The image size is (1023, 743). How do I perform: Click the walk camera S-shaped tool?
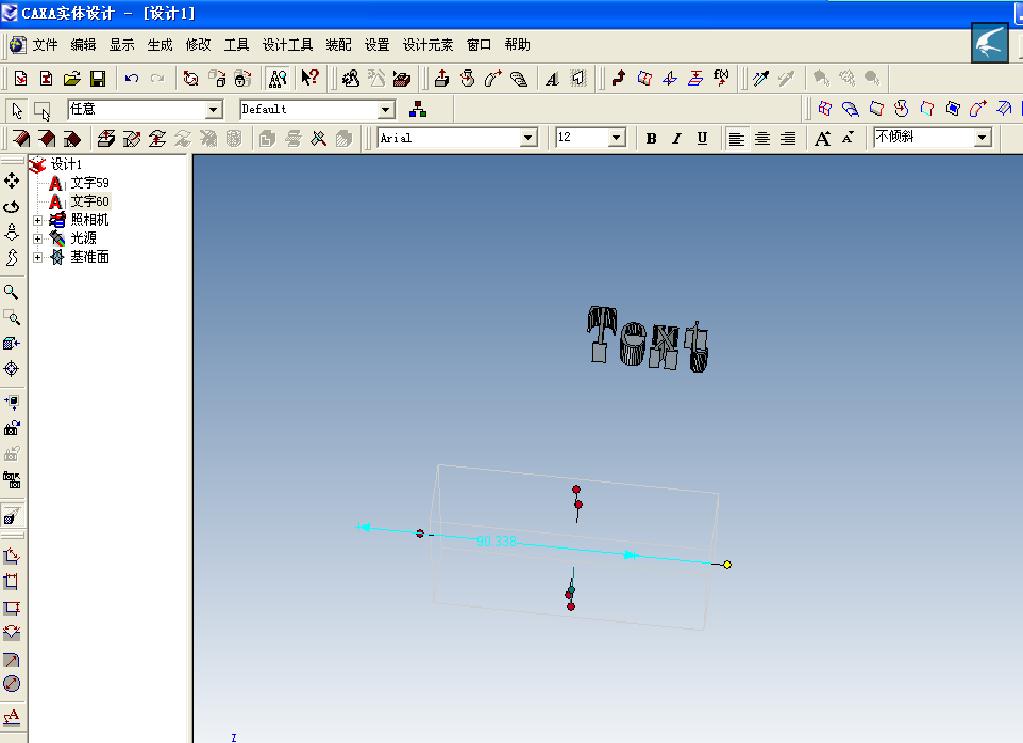click(x=12, y=258)
